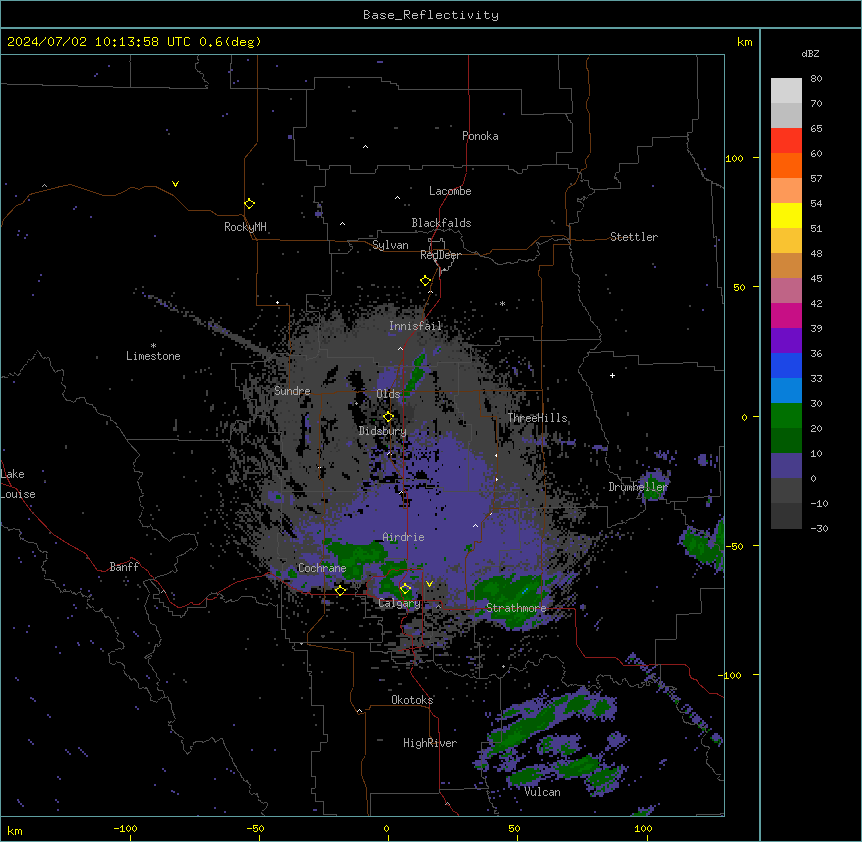Click the Didsbury city label
The height and width of the screenshot is (842, 862).
point(383,431)
